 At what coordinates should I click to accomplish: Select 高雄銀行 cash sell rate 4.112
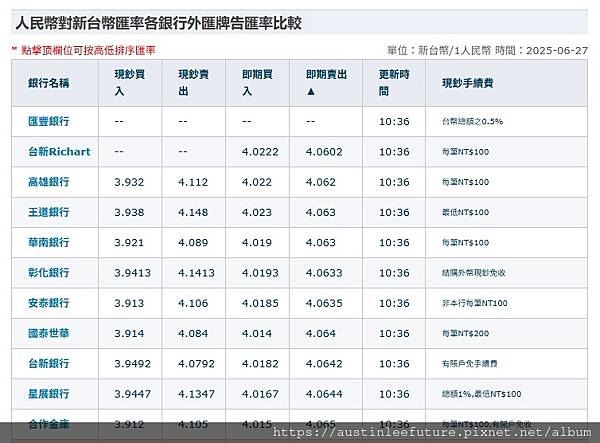(193, 182)
